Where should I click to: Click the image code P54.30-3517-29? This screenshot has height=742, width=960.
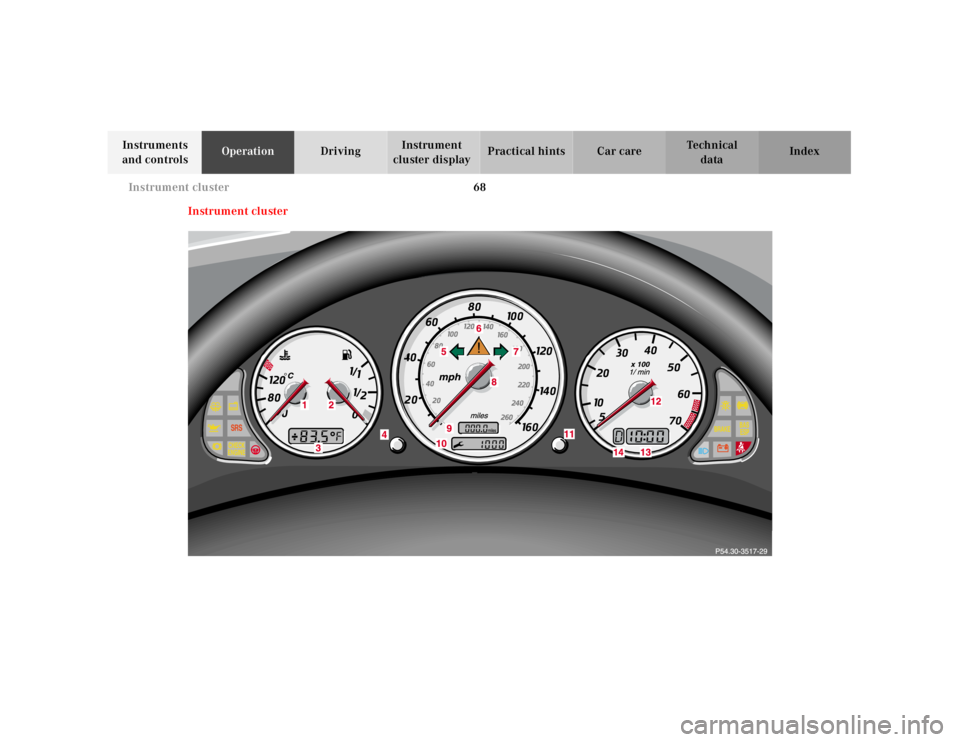pyautogui.click(x=741, y=551)
